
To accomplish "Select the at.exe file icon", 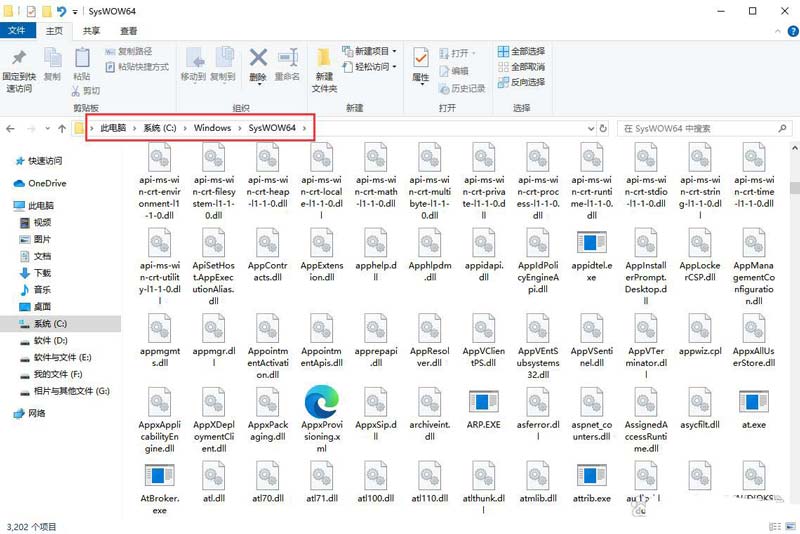I will [754, 402].
